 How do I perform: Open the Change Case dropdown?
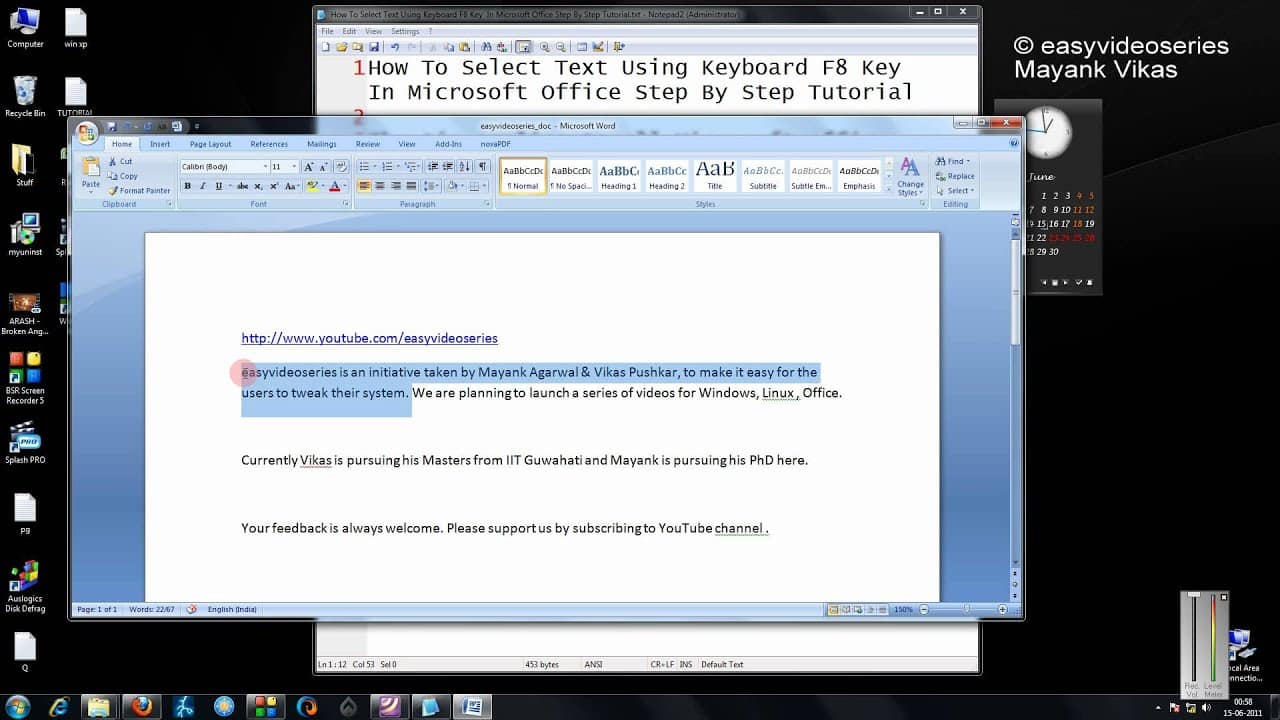click(x=292, y=186)
